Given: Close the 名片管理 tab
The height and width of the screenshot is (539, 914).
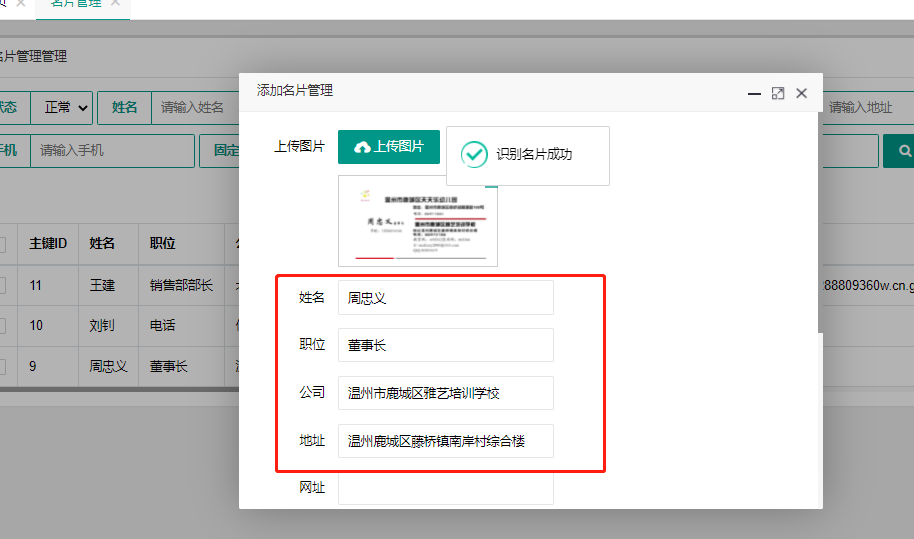Looking at the screenshot, I should point(115,3).
